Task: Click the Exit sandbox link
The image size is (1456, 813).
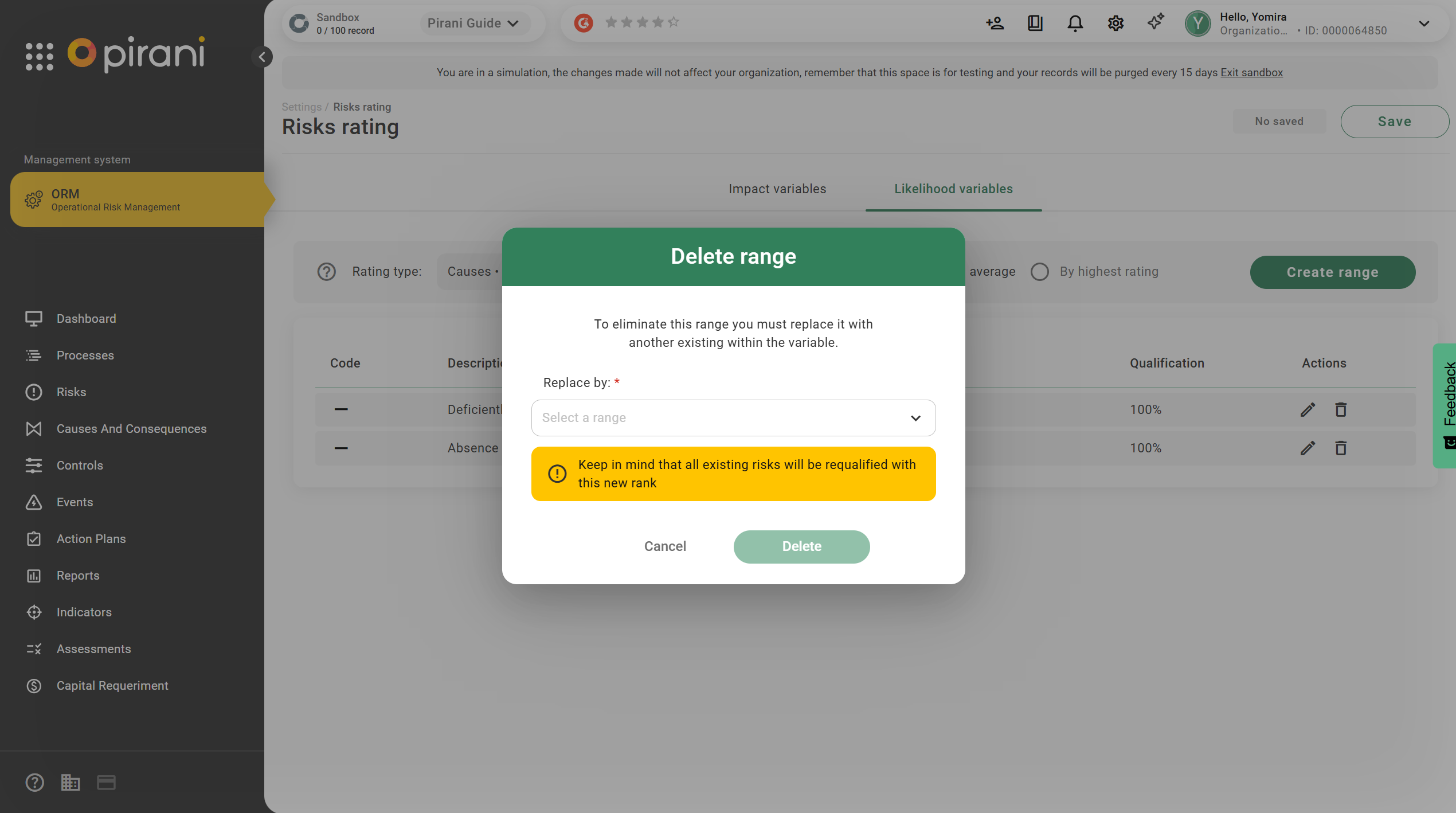Action: point(1251,72)
